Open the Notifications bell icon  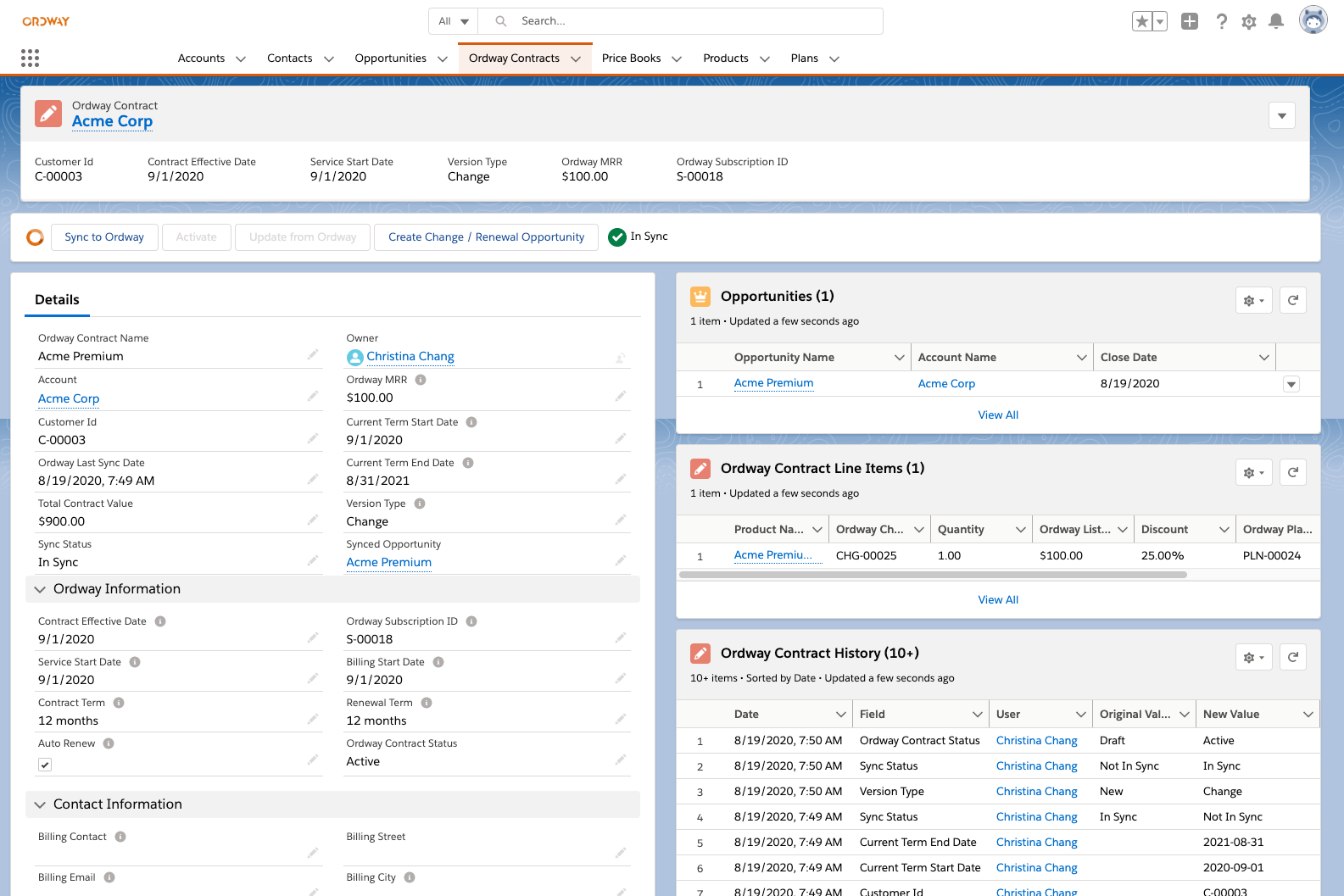1275,21
